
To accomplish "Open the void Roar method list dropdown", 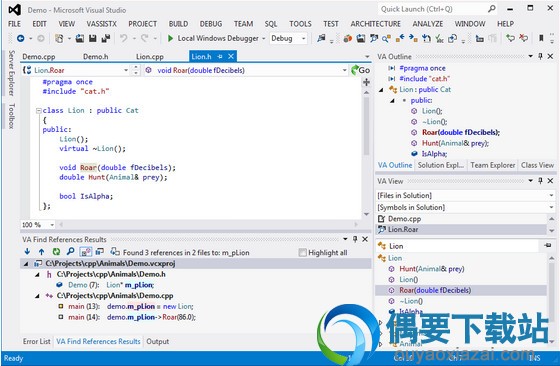I will pyautogui.click(x=344, y=70).
